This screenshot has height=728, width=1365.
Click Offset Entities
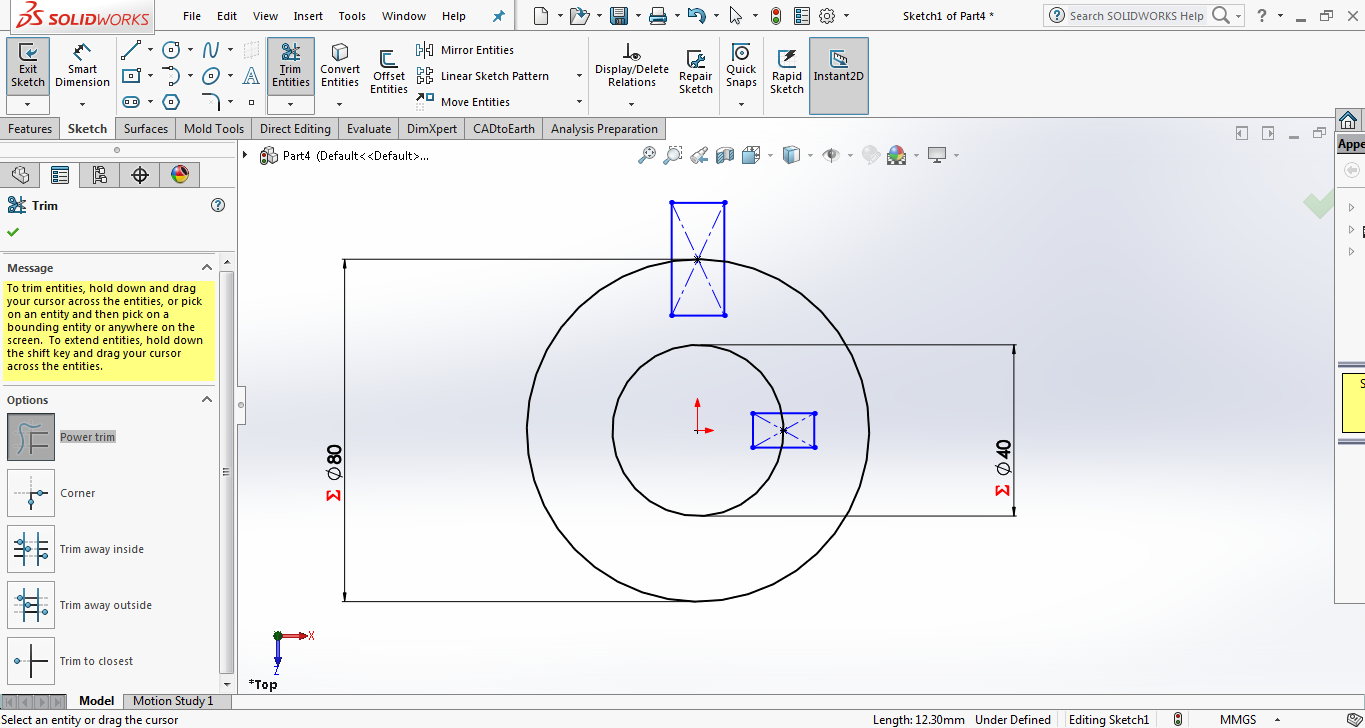coord(389,70)
